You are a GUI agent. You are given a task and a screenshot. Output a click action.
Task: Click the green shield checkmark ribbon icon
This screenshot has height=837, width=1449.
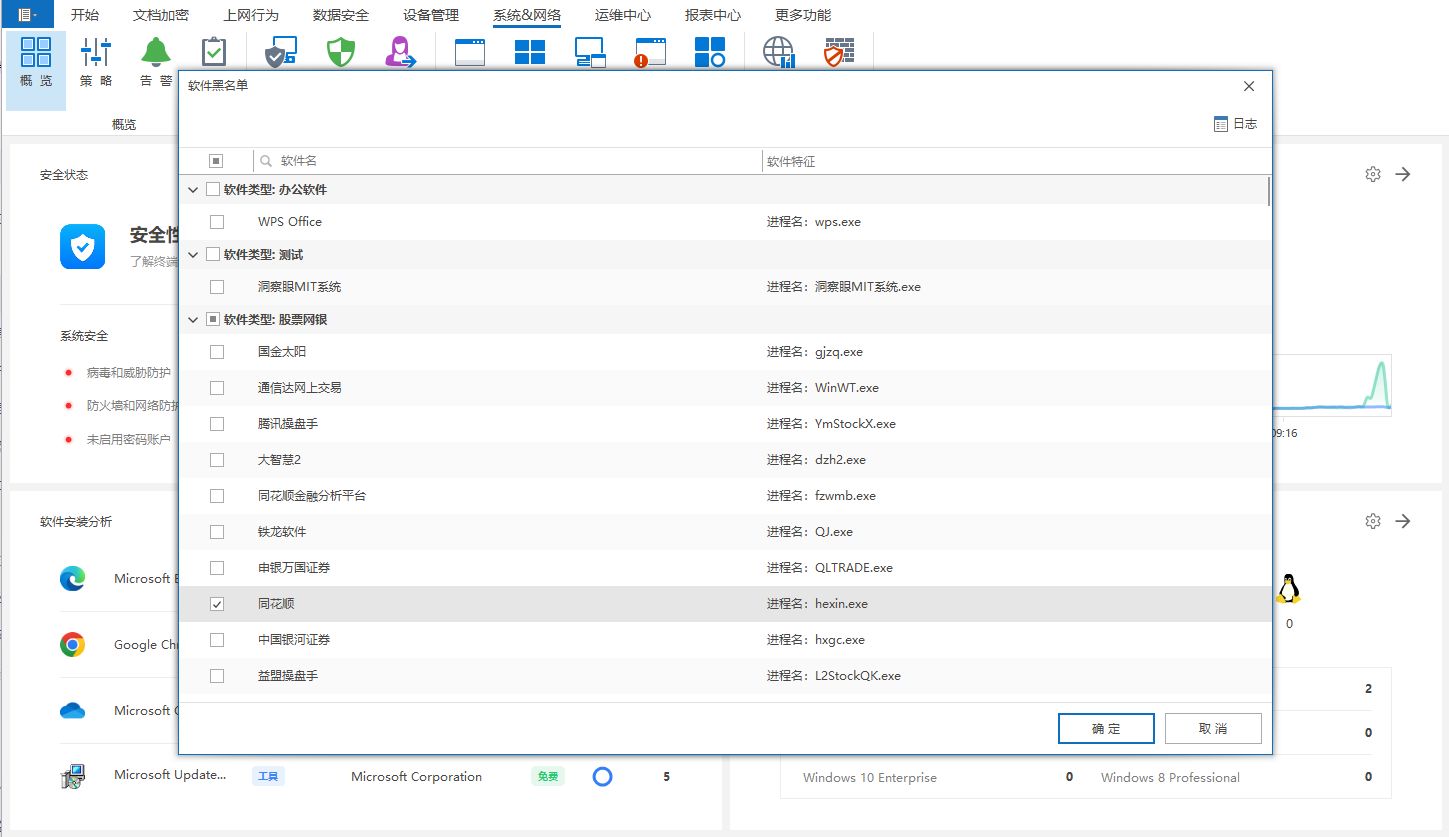[341, 52]
